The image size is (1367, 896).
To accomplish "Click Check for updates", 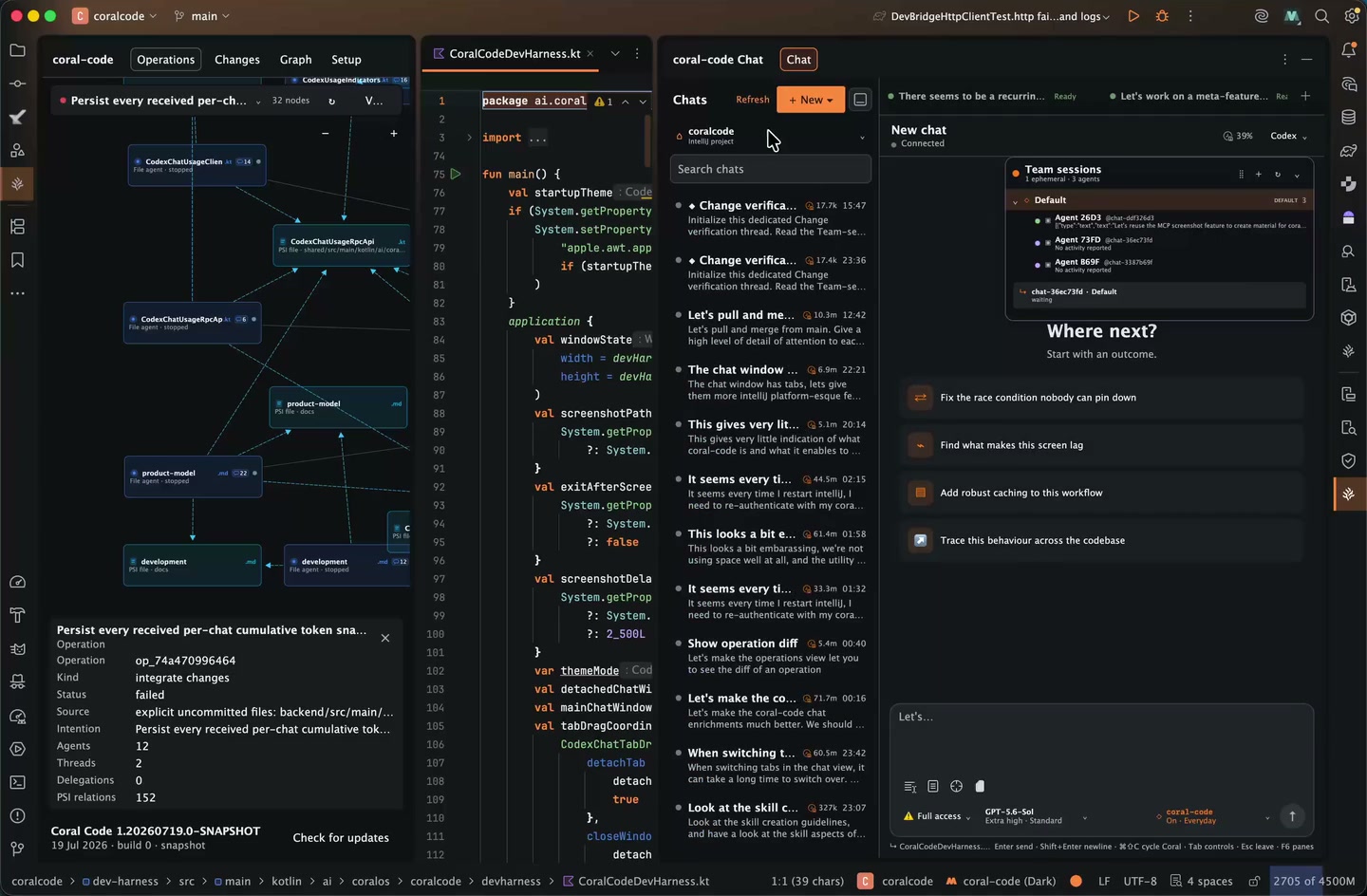I will click(341, 838).
